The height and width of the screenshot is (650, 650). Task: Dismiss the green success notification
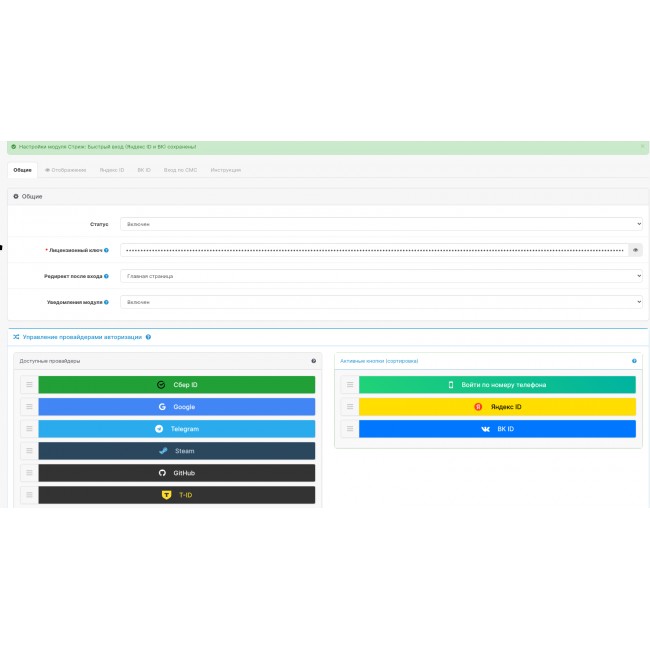(x=642, y=147)
